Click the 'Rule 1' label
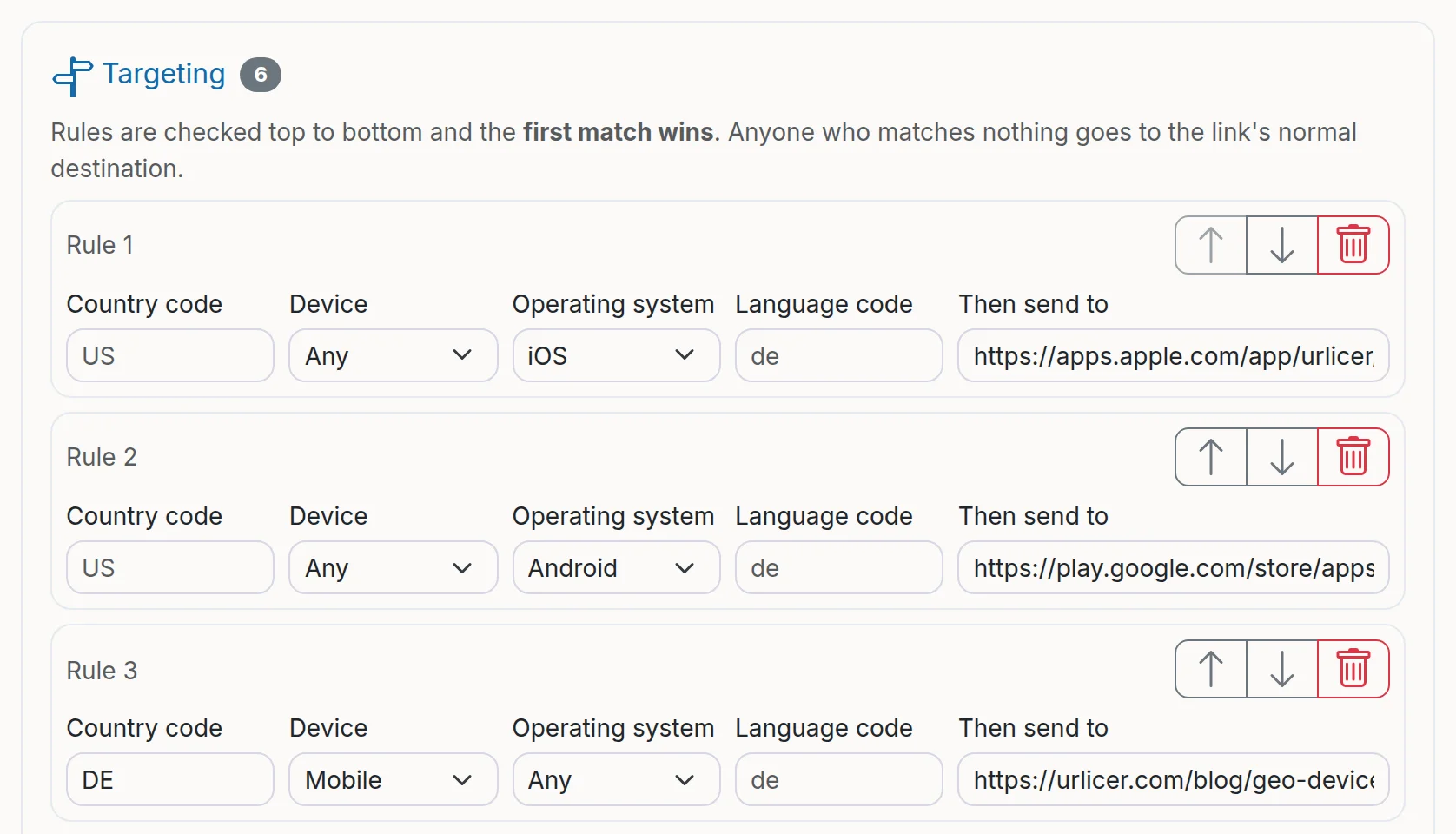The width and height of the screenshot is (1456, 834). pyautogui.click(x=100, y=245)
